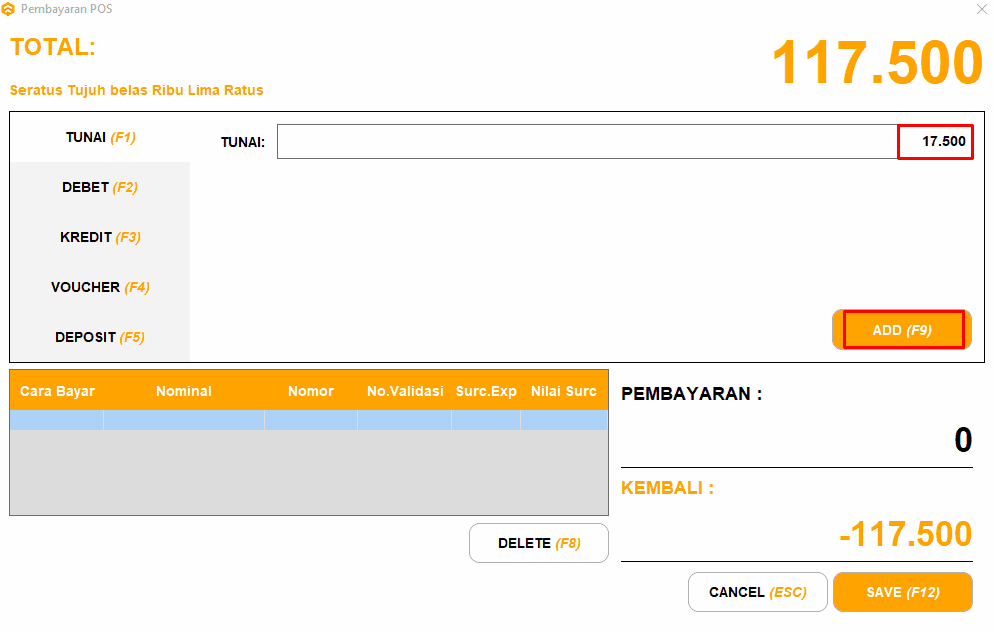Open the KREDIT (F3) payment tab
This screenshot has height=632, width=994.
click(x=100, y=237)
